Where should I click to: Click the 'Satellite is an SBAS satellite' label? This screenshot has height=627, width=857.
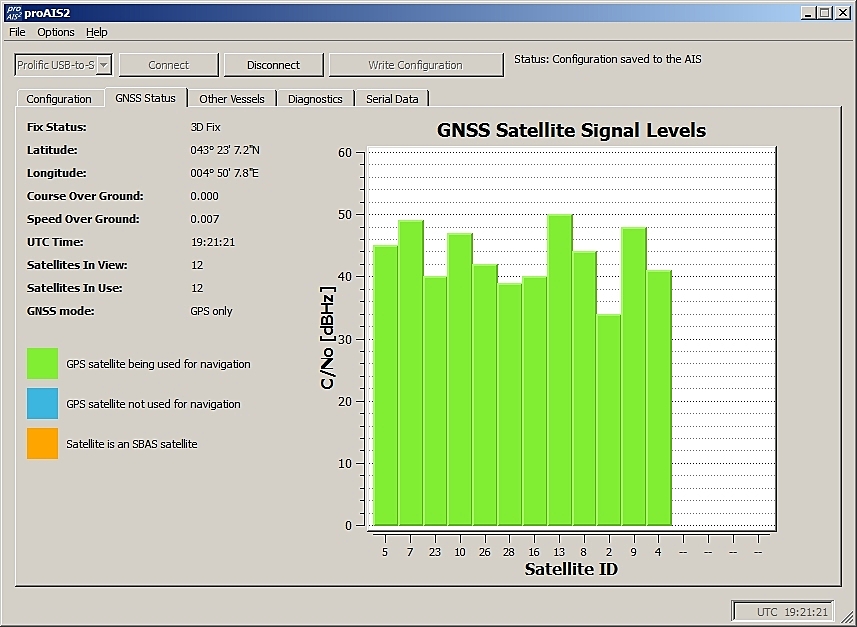pyautogui.click(x=132, y=444)
